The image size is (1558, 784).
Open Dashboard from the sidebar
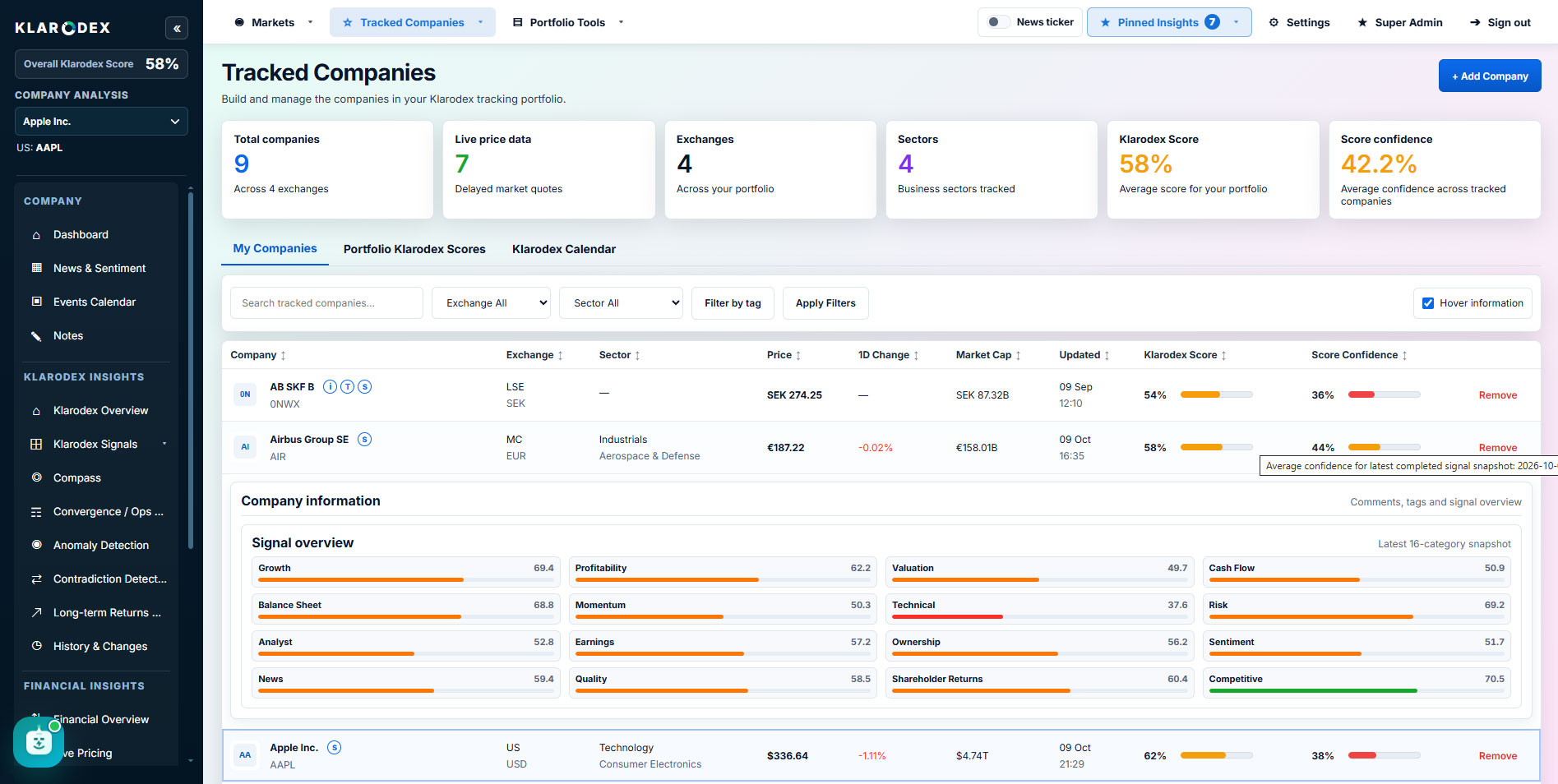pos(81,235)
